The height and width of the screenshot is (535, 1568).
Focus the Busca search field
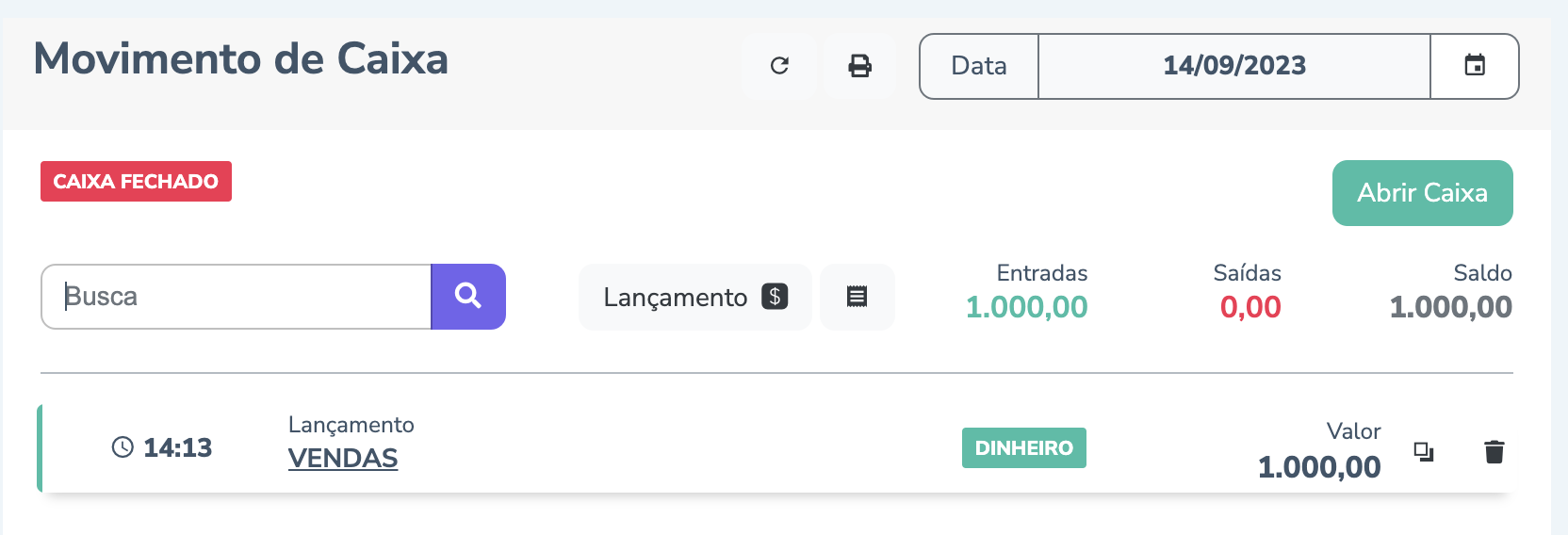(x=236, y=297)
